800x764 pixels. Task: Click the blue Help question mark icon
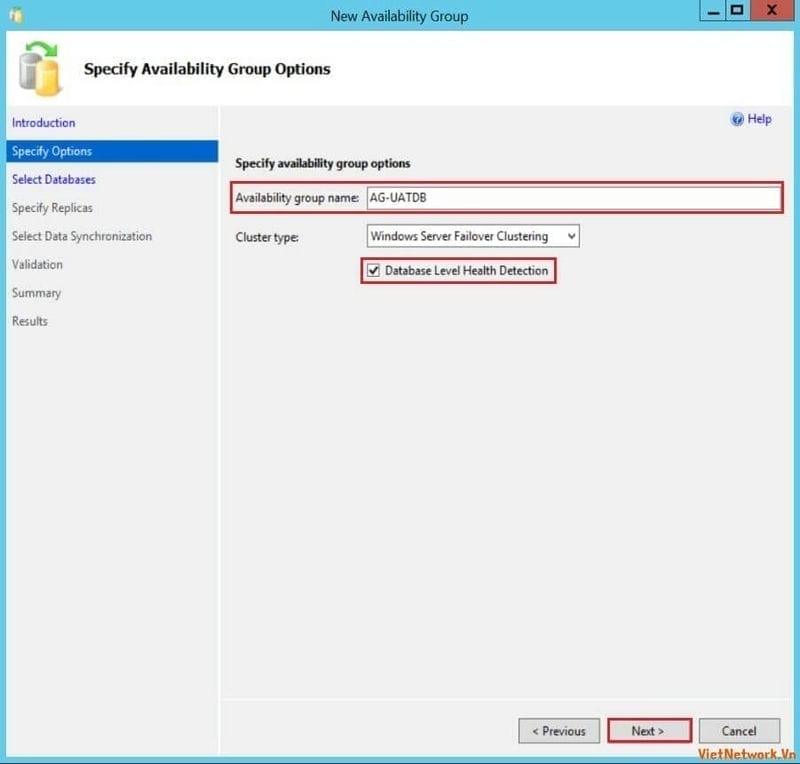737,119
